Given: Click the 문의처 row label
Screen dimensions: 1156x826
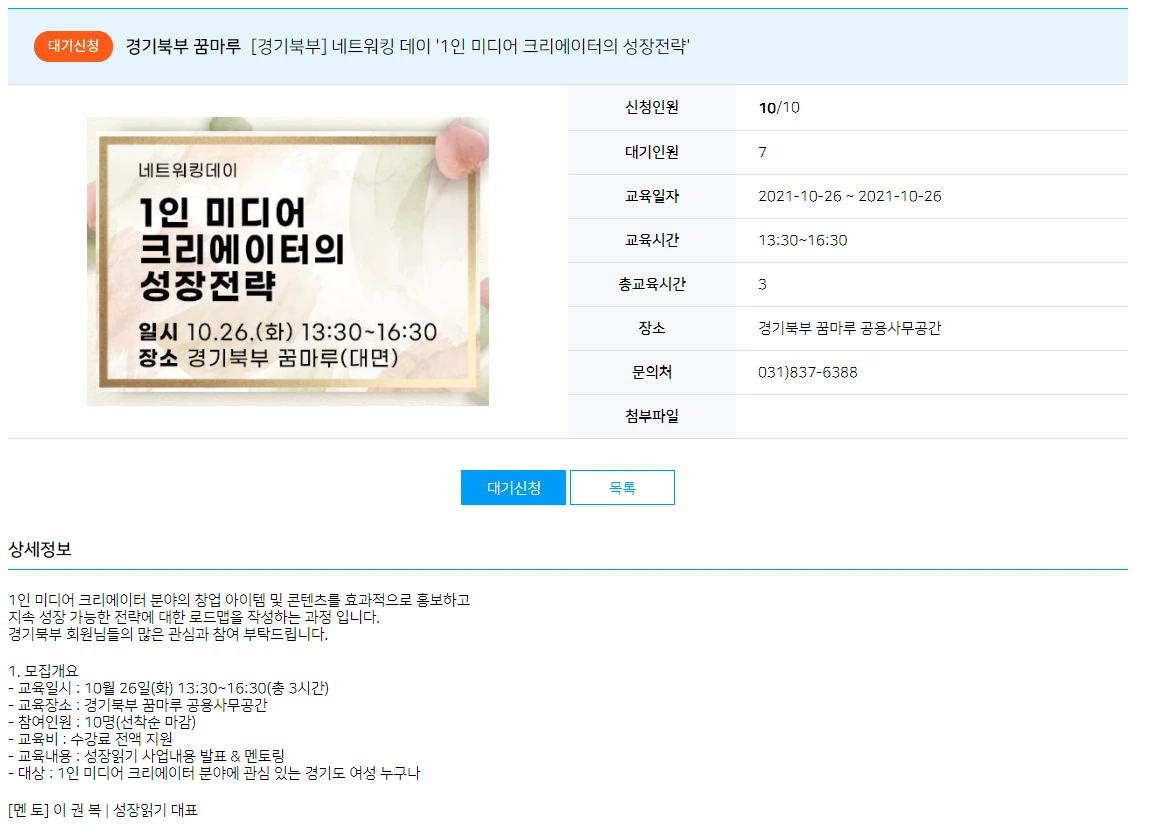Looking at the screenshot, I should point(653,372).
